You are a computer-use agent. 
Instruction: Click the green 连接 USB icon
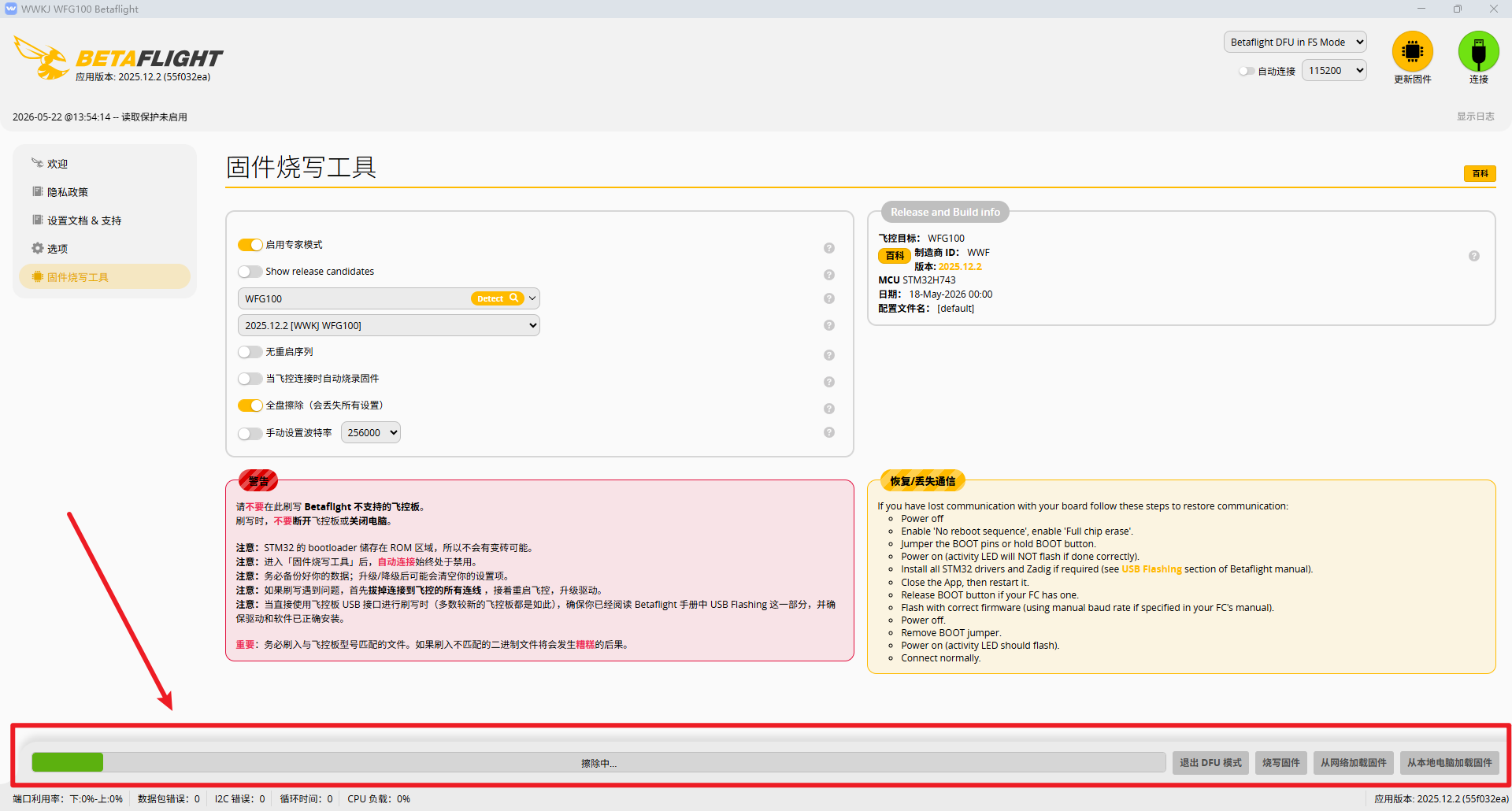[x=1478, y=51]
